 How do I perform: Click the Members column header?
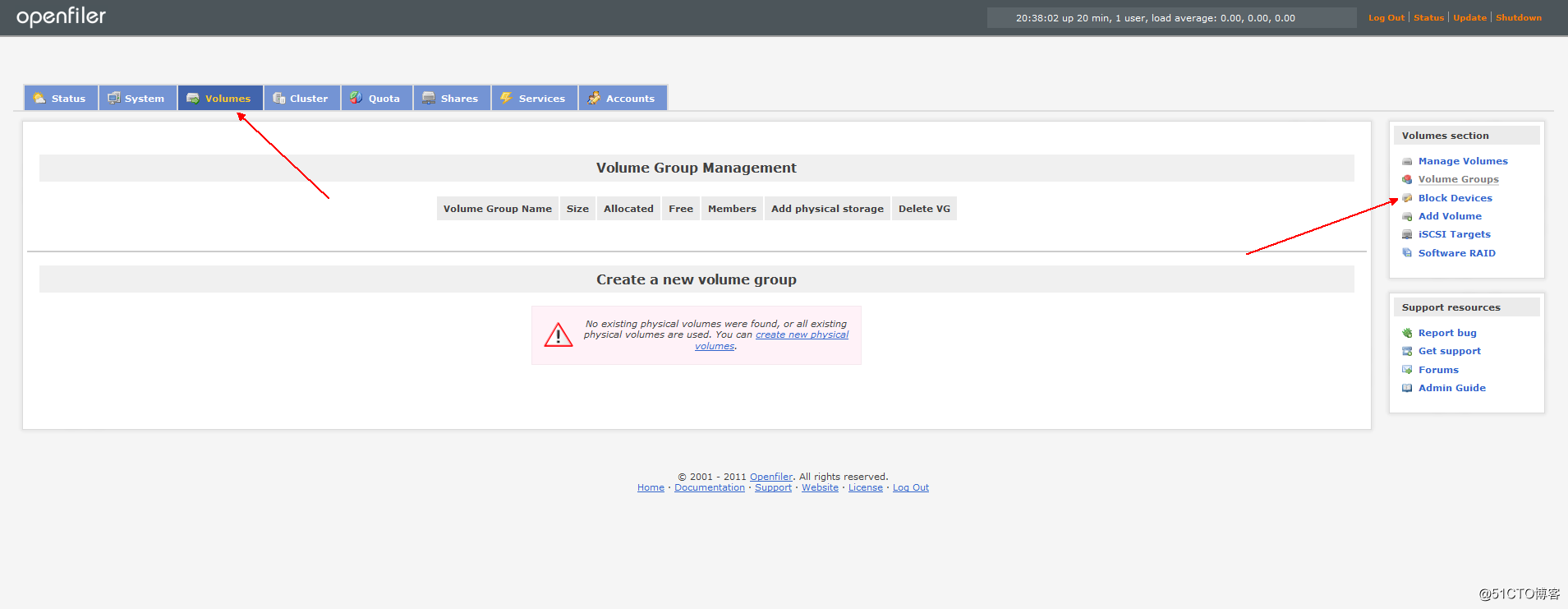[732, 209]
